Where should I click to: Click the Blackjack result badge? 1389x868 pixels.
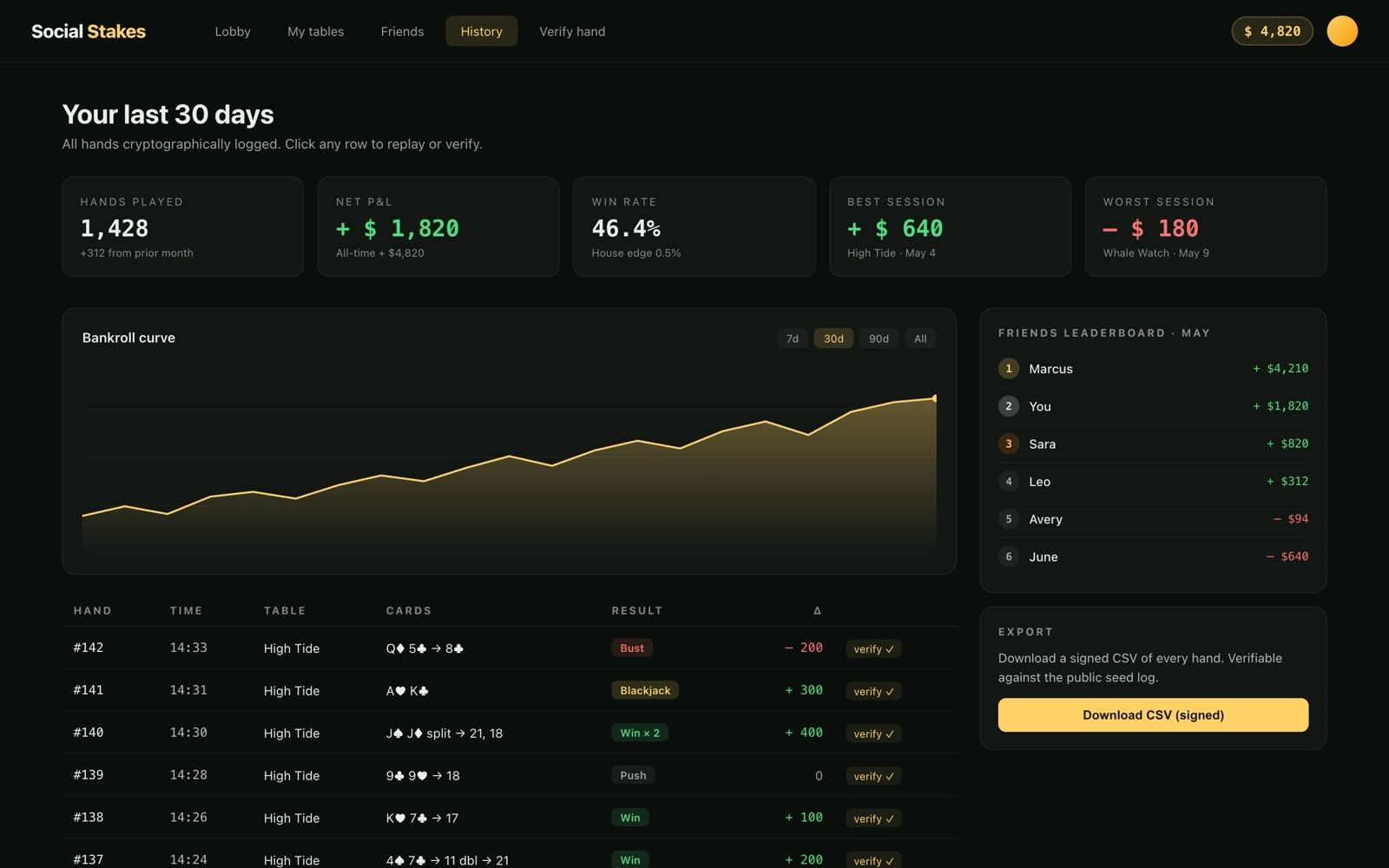[645, 691]
